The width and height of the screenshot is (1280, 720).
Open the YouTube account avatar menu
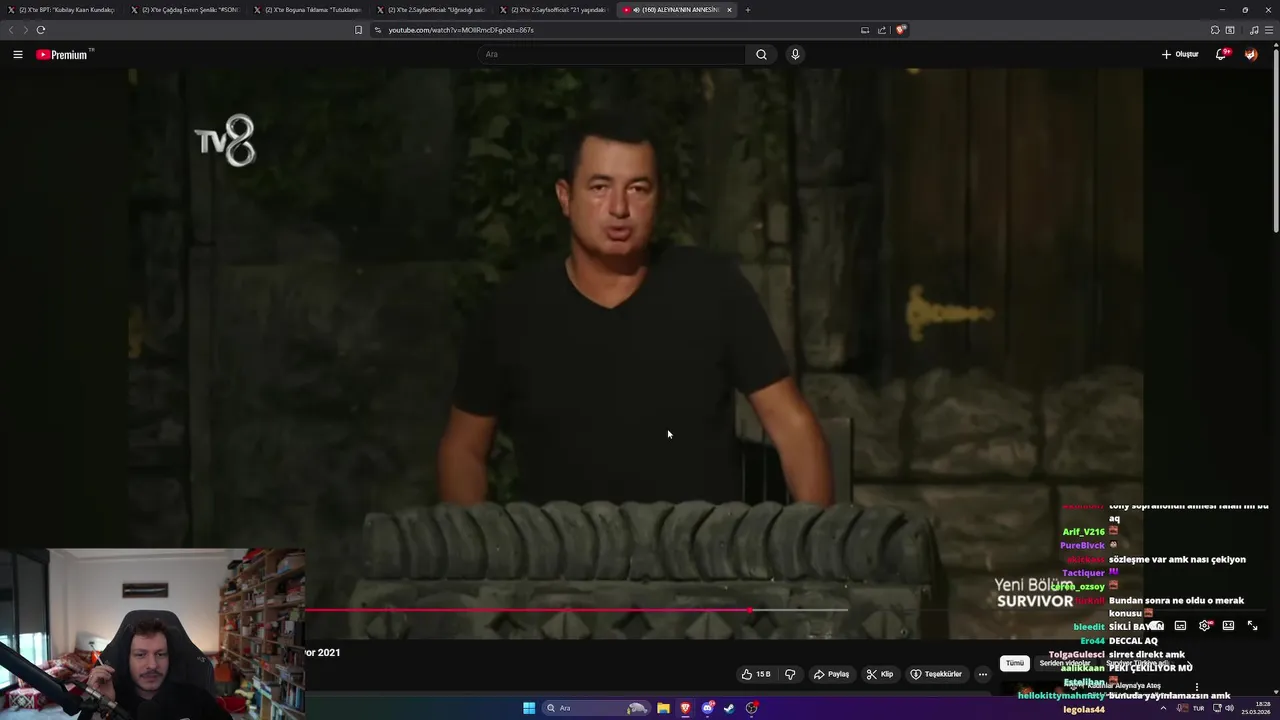pos(1251,54)
